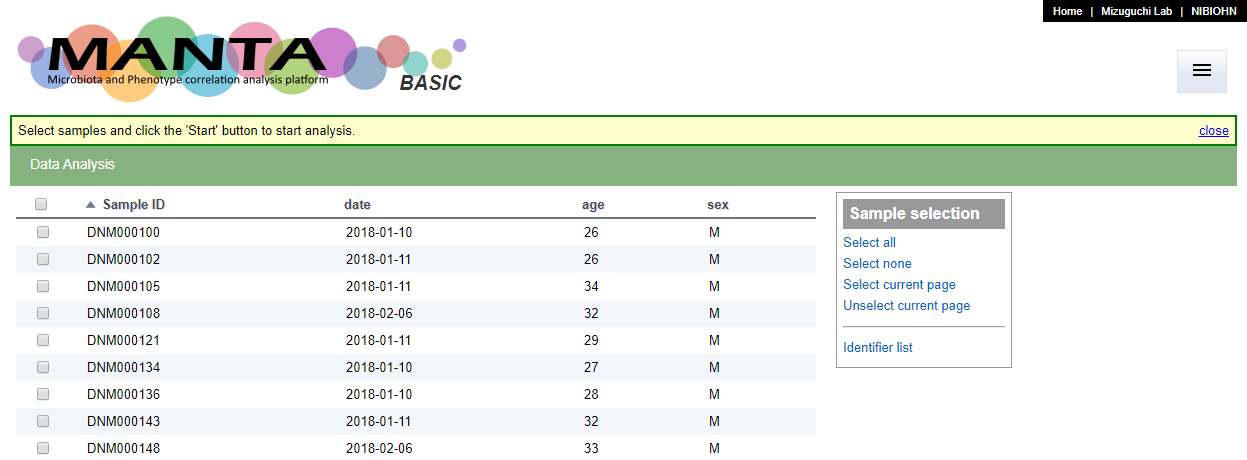Click sample ID DNM000100

click(x=123, y=232)
